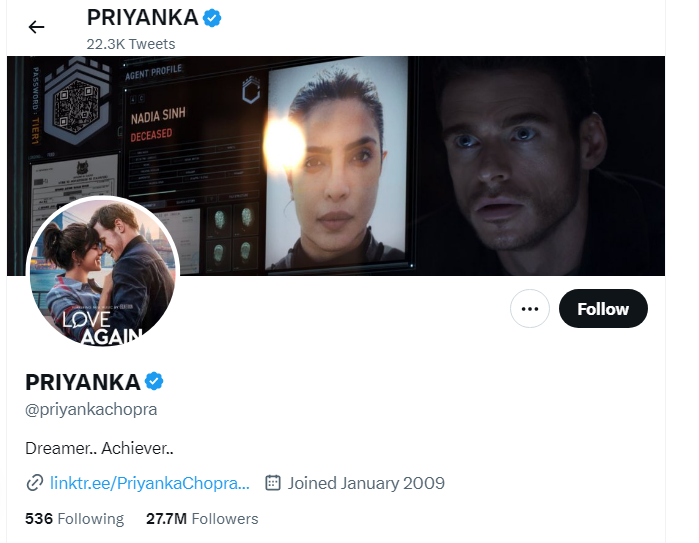Click the Dreamer.. Achiever.. bio text
Viewport: 699px width, 543px height.
[x=100, y=448]
